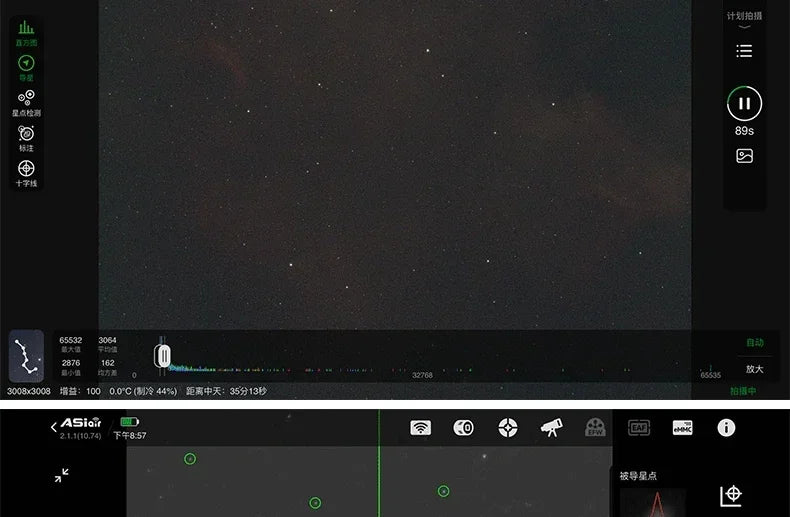Expand the 计划拍摄 mode selector
This screenshot has height=517, width=790.
click(744, 19)
